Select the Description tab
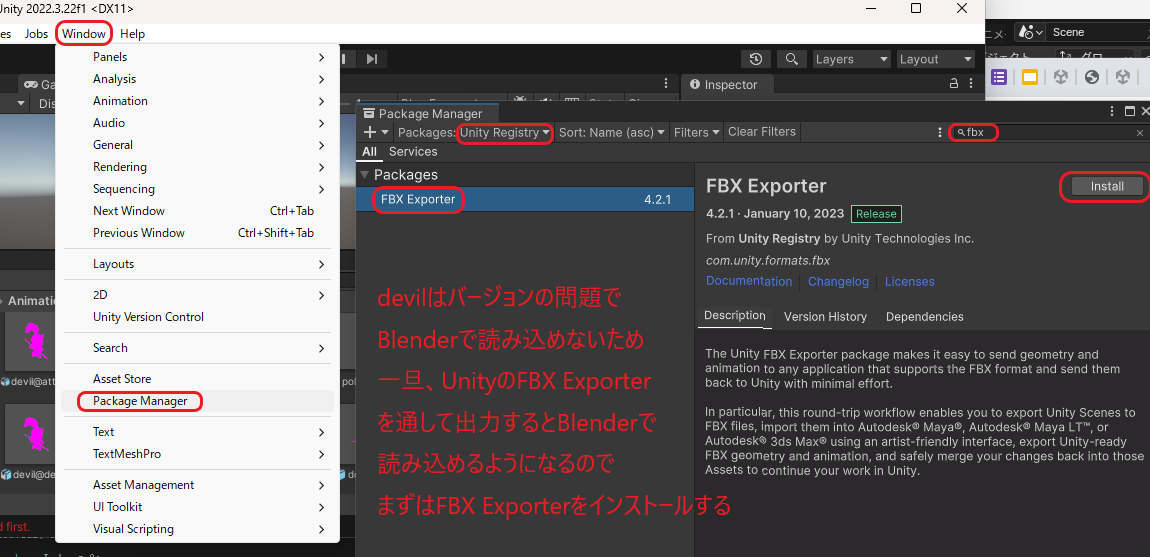 click(734, 316)
